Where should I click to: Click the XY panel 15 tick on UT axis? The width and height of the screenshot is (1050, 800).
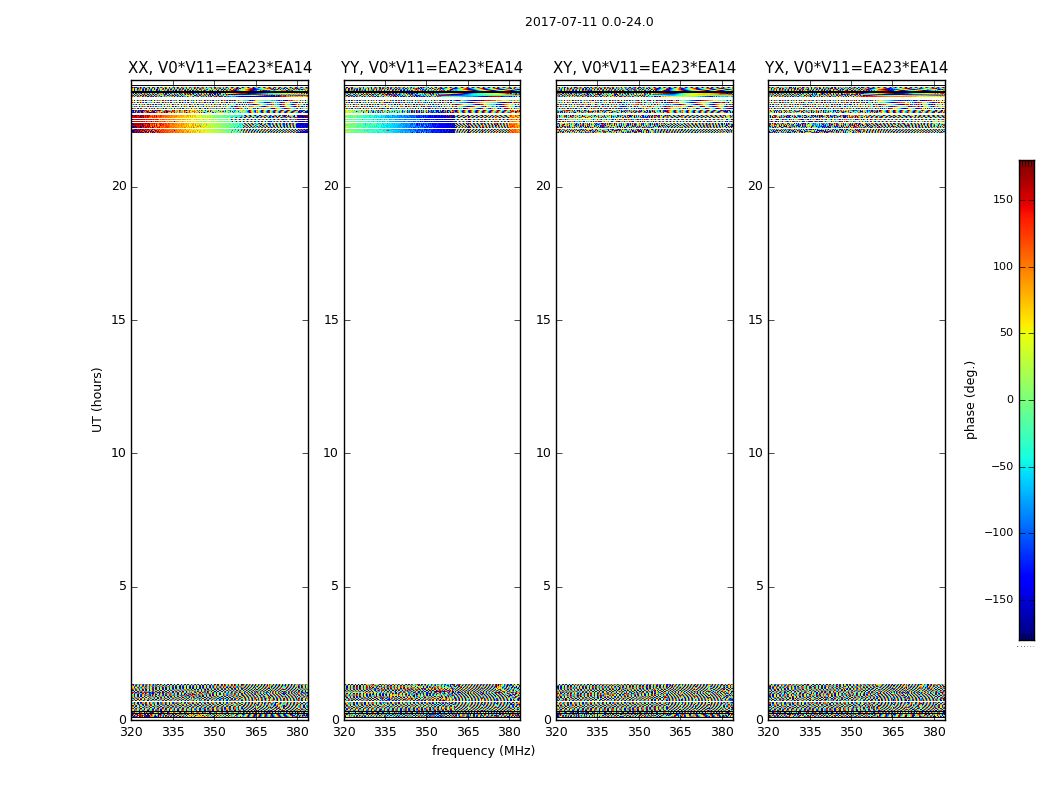coord(543,319)
